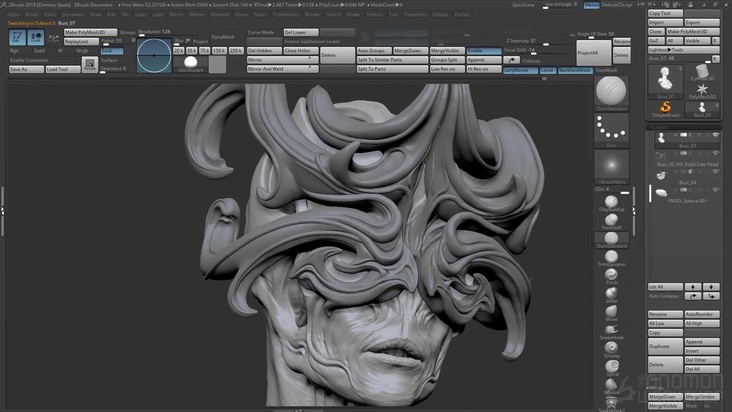Select the ClayBuildup brush icon

click(610, 203)
